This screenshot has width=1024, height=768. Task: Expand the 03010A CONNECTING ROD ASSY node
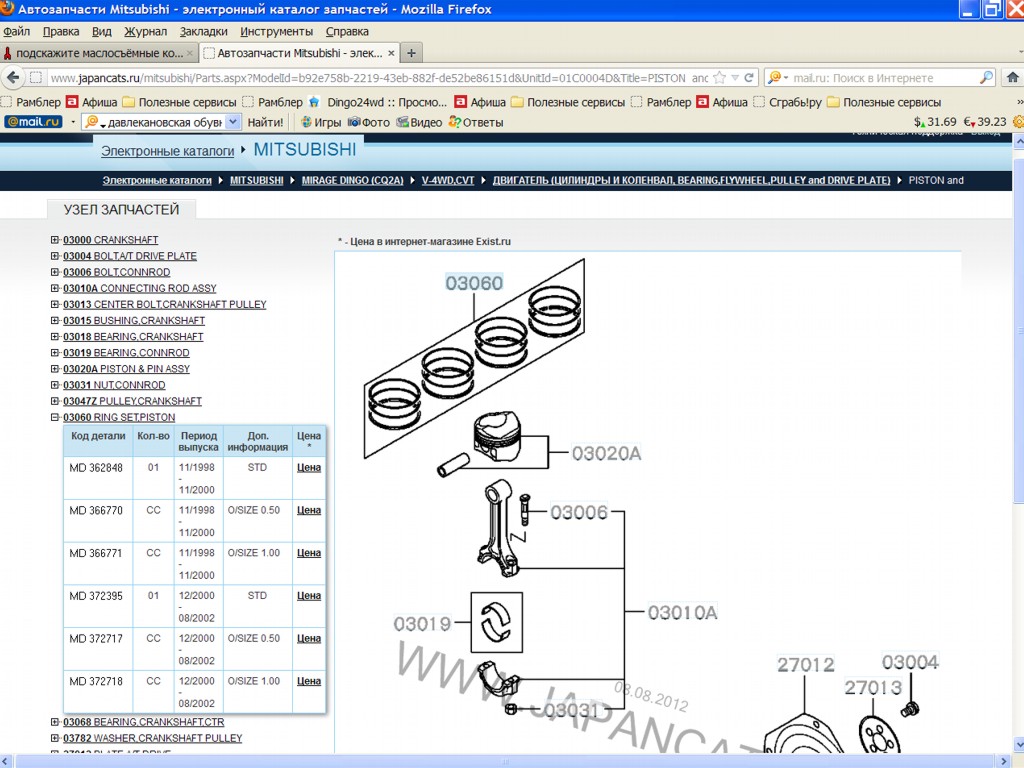click(55, 288)
